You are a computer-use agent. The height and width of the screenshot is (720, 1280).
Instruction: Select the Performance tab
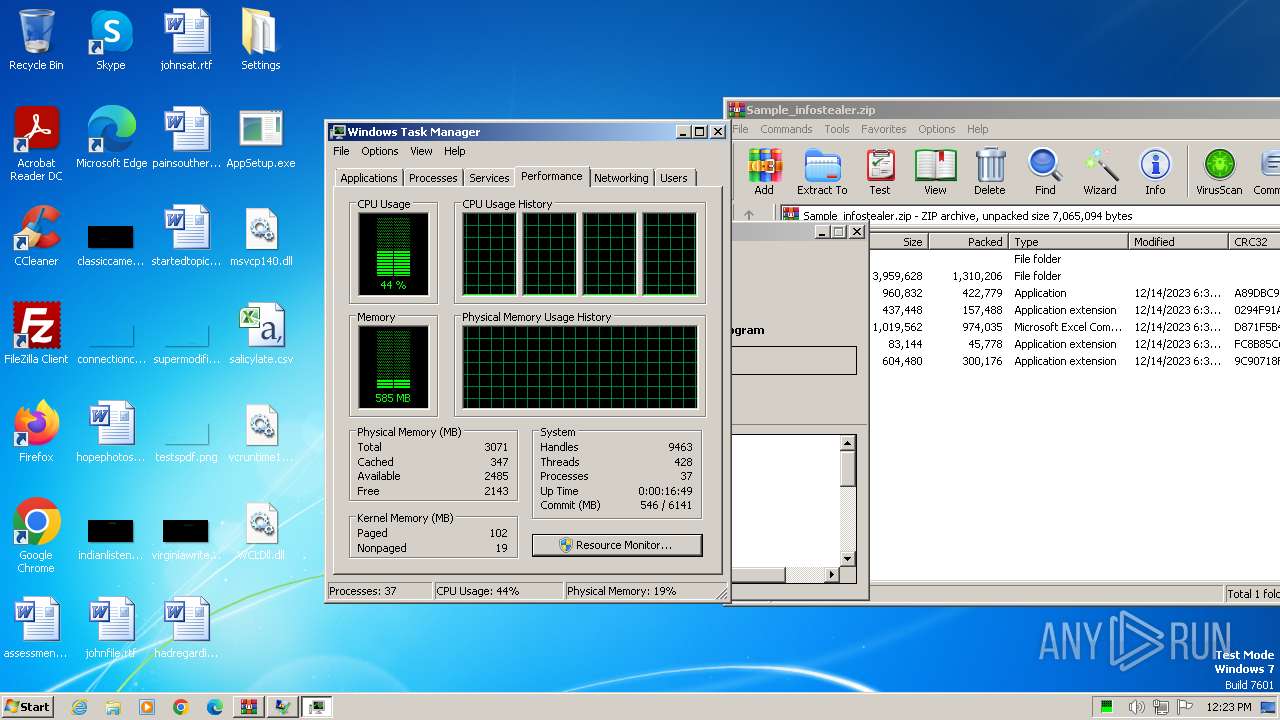tap(552, 176)
